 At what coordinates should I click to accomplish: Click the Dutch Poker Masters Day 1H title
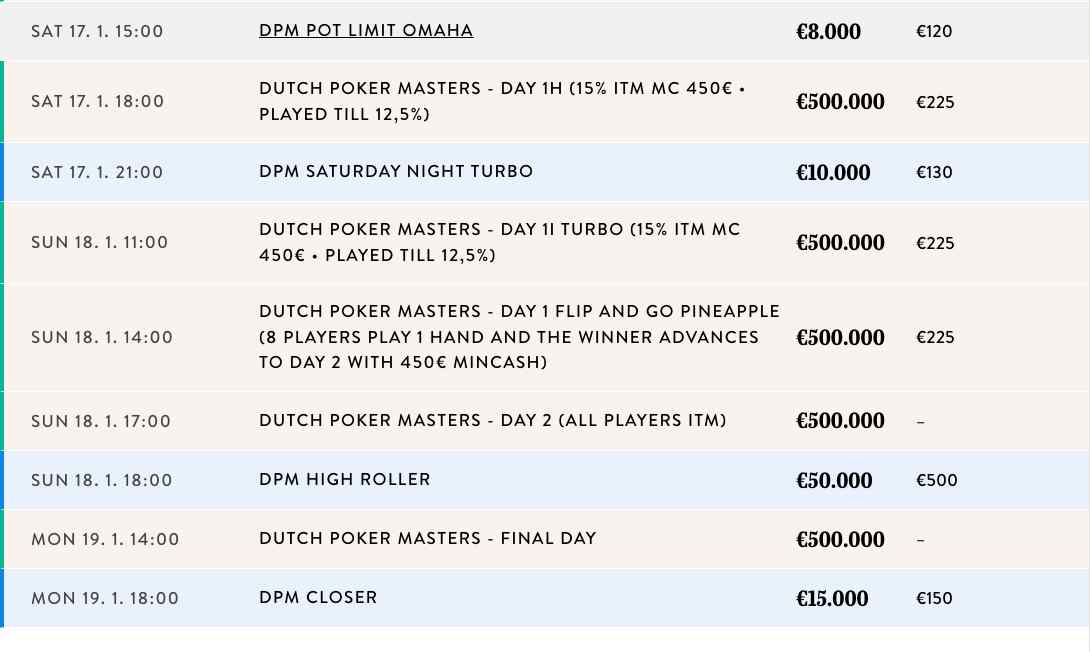(502, 101)
